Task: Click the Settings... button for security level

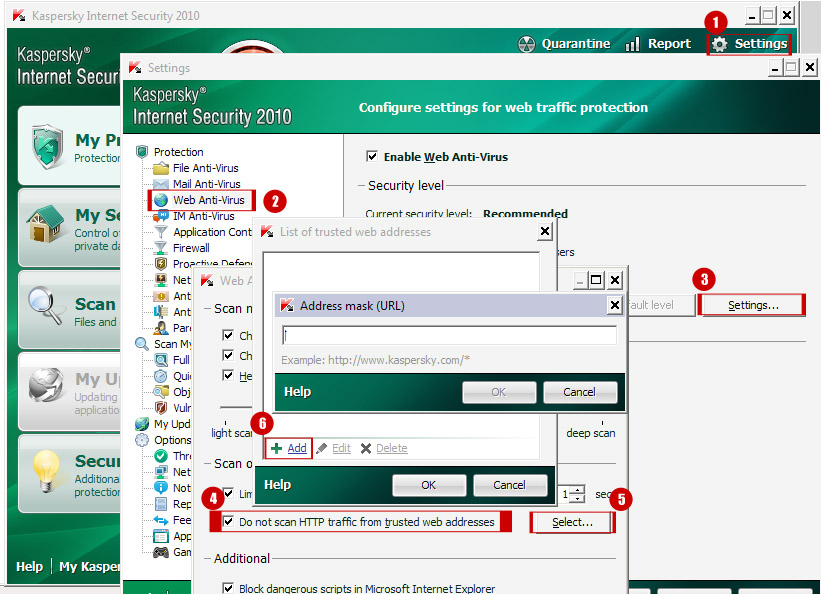Action: (x=753, y=305)
